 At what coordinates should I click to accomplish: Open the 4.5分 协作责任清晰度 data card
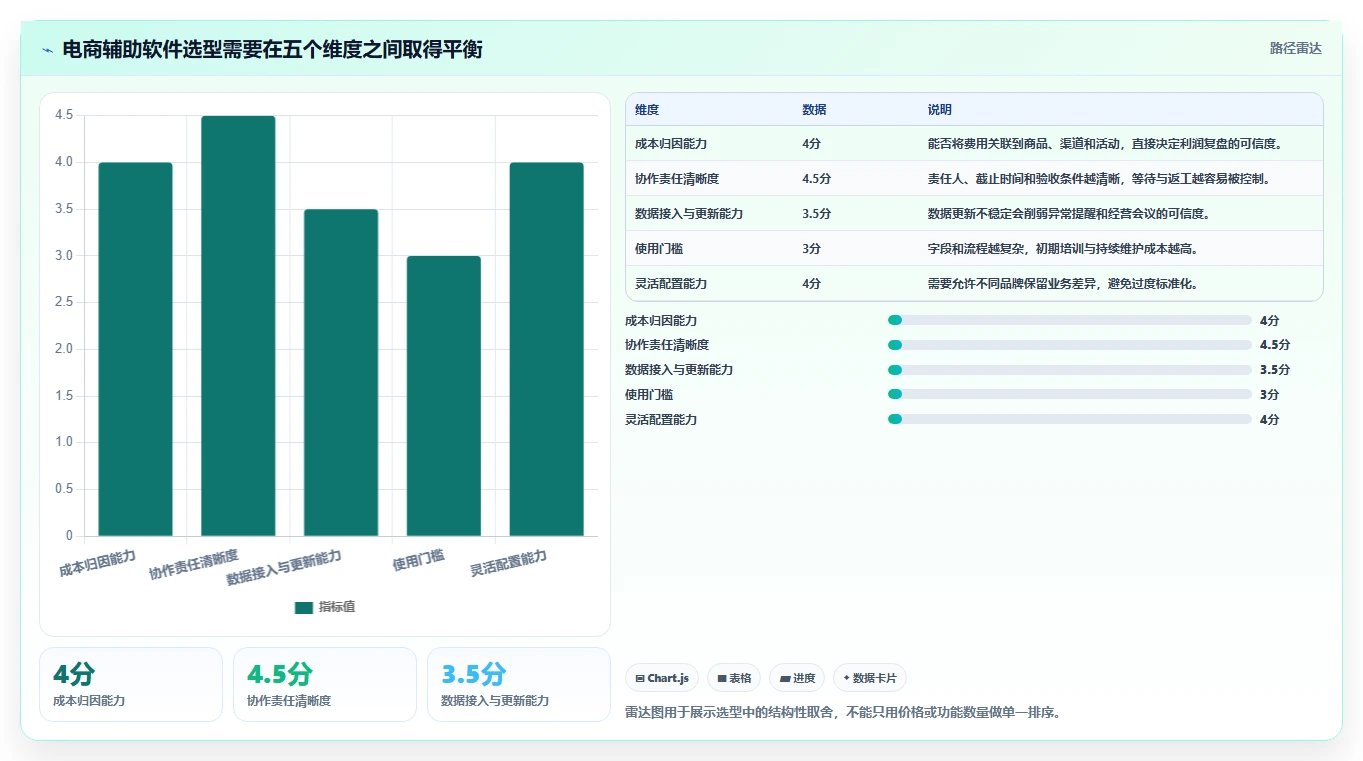325,685
